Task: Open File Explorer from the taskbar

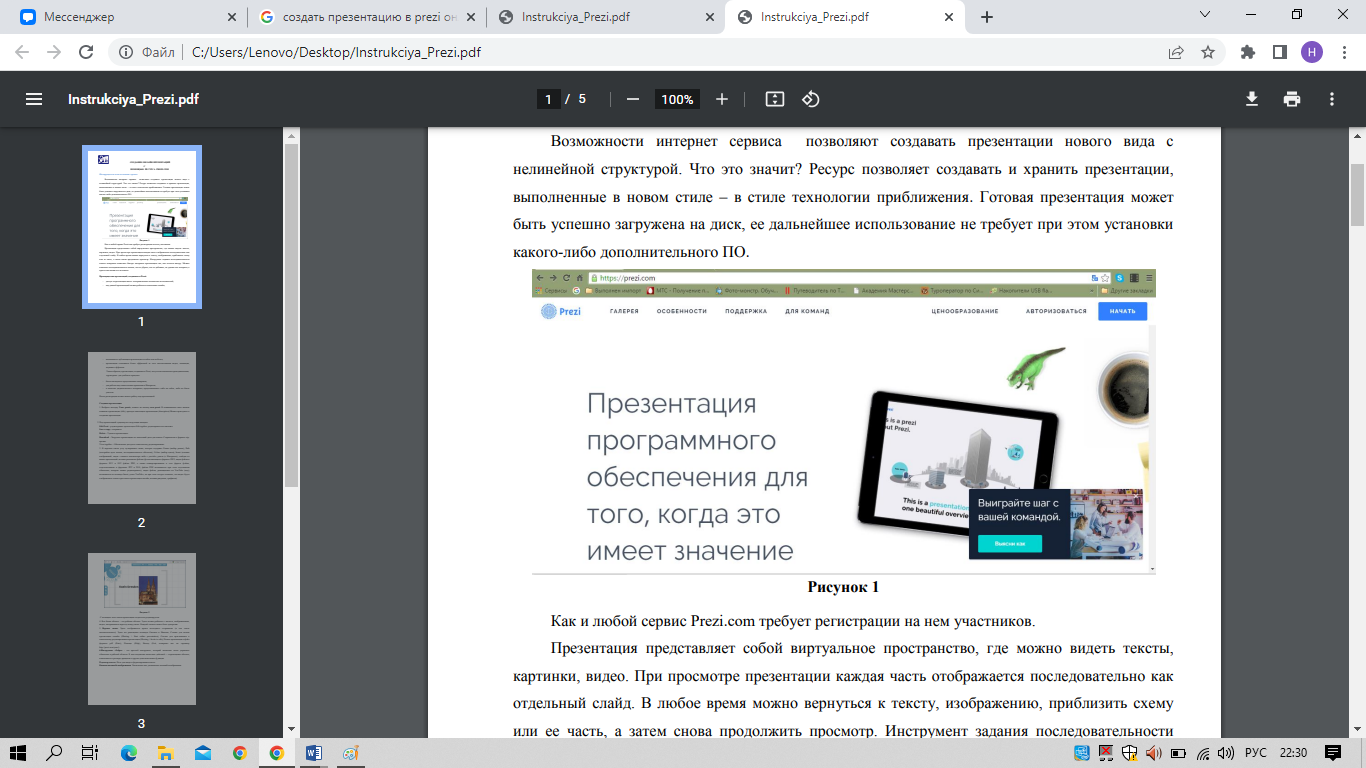Action: (166, 753)
